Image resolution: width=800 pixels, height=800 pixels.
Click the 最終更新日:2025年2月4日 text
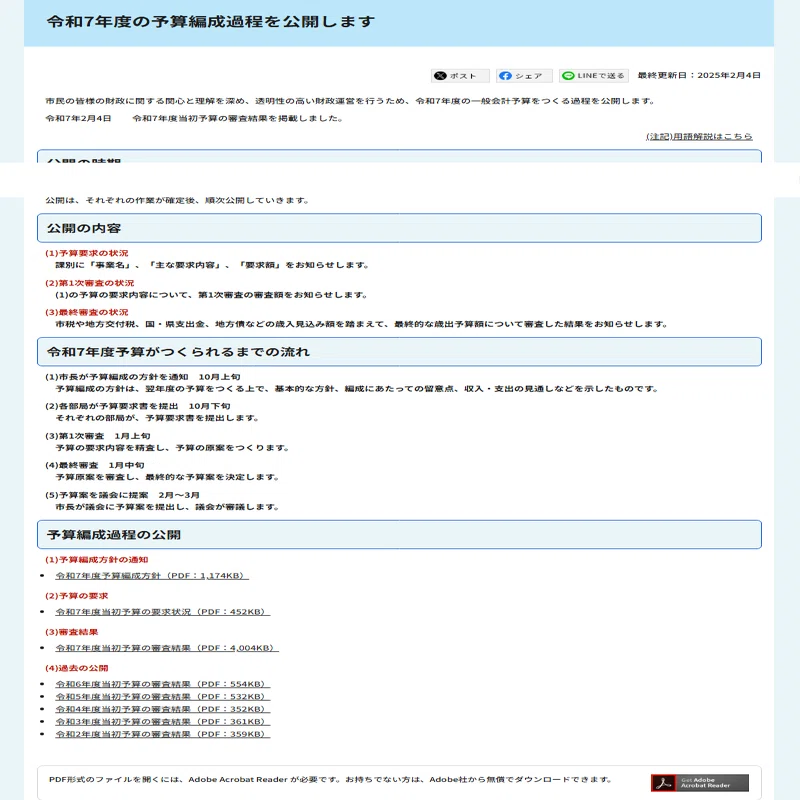[x=699, y=76]
